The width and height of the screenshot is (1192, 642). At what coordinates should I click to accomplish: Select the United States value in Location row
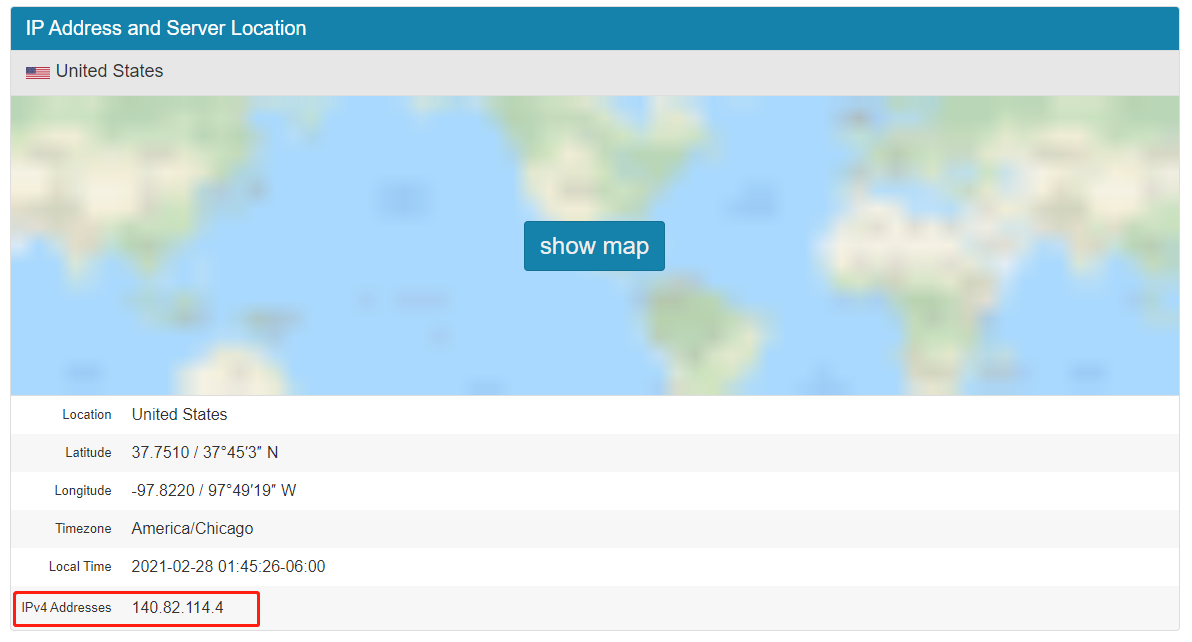(179, 415)
